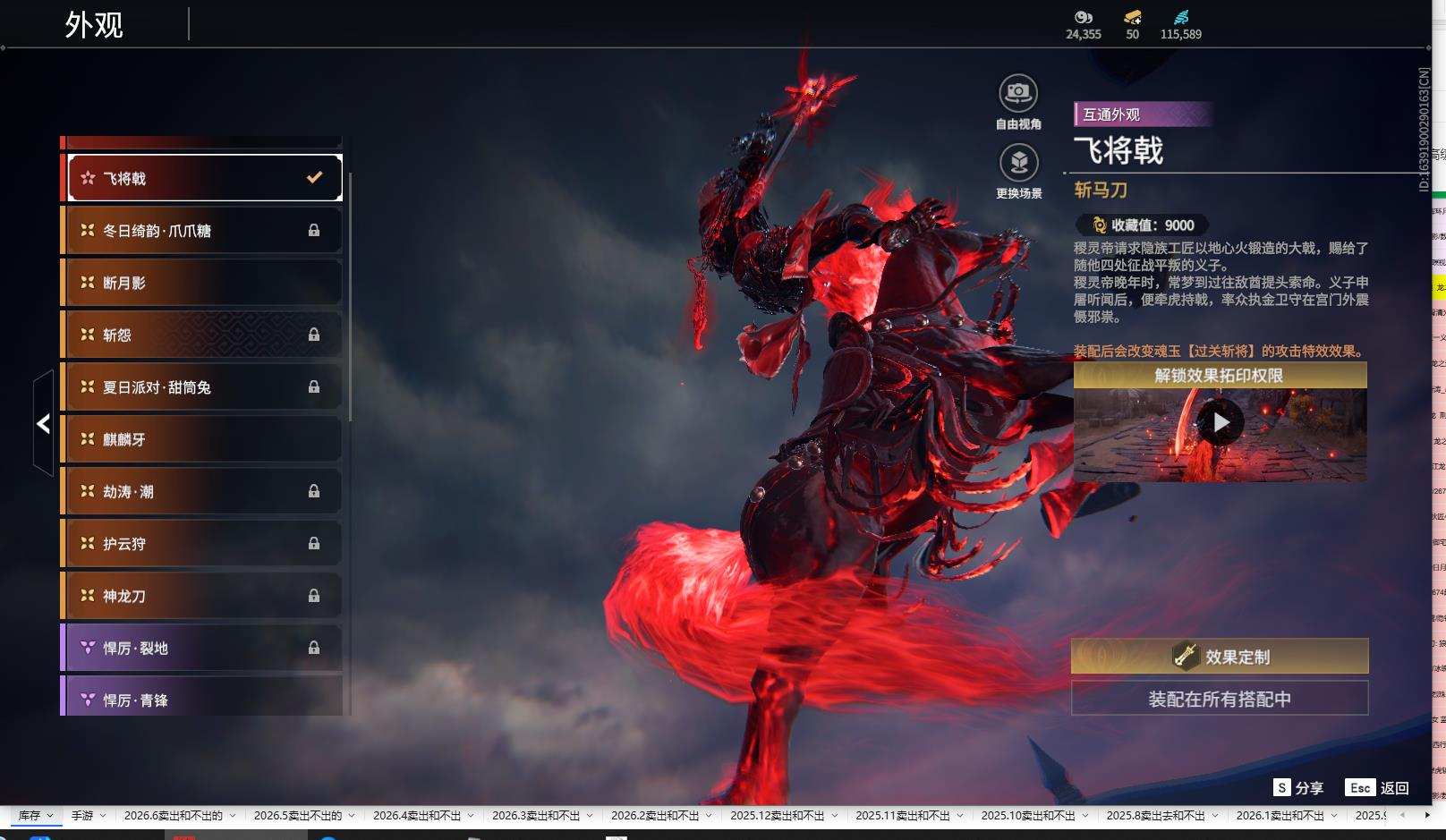Click the collection value icon next to 收藏值
The width and height of the screenshot is (1446, 840).
[1099, 225]
